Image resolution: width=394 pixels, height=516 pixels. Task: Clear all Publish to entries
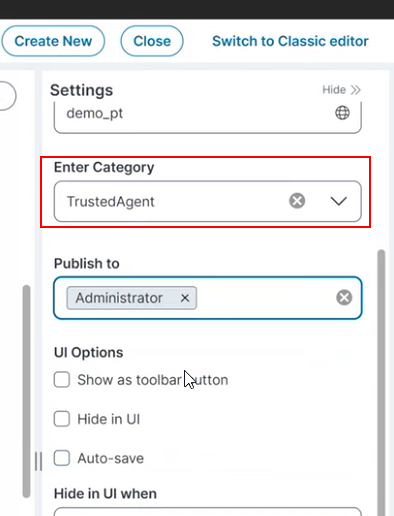pos(344,298)
